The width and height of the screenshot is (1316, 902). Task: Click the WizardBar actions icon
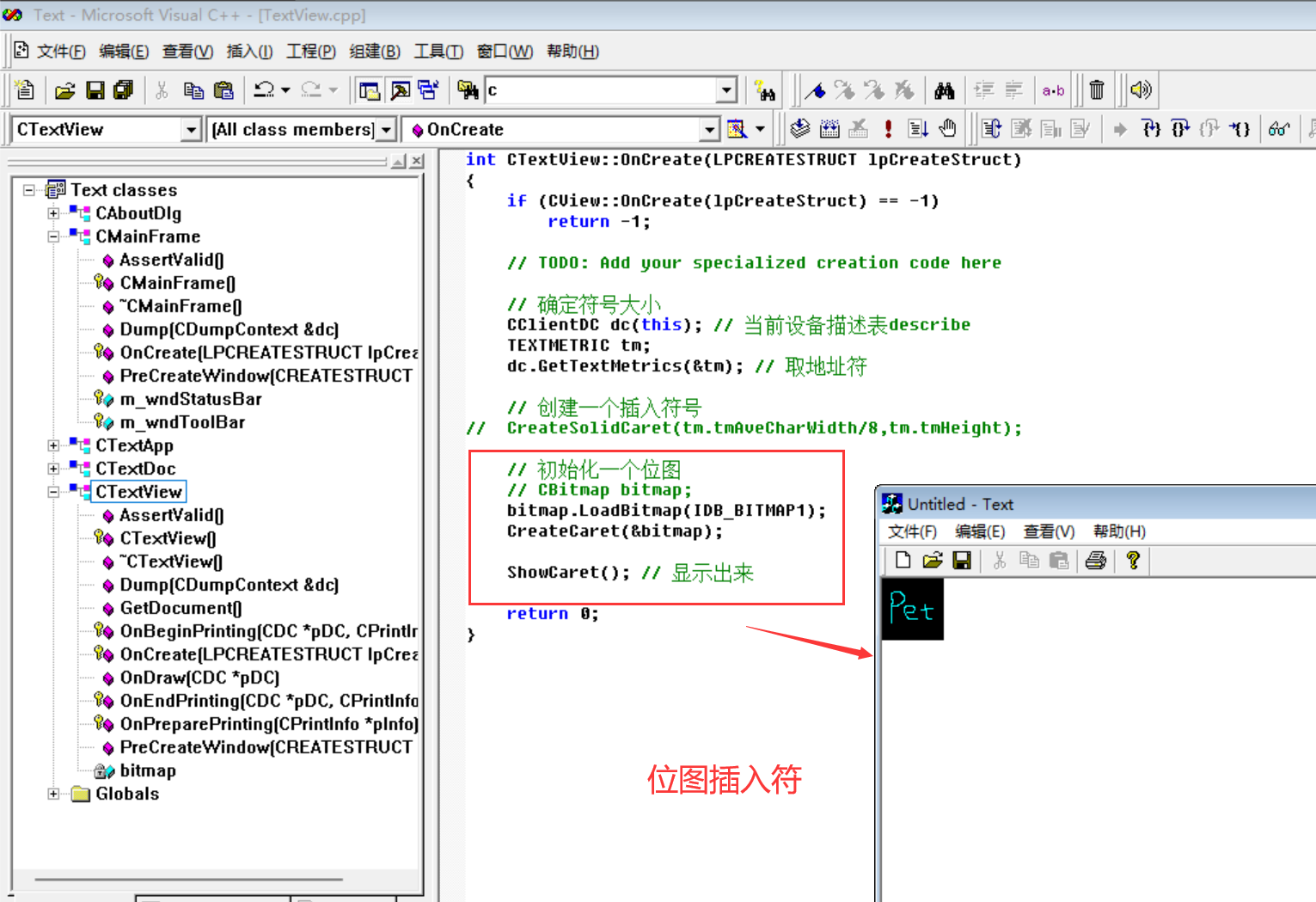tap(738, 129)
